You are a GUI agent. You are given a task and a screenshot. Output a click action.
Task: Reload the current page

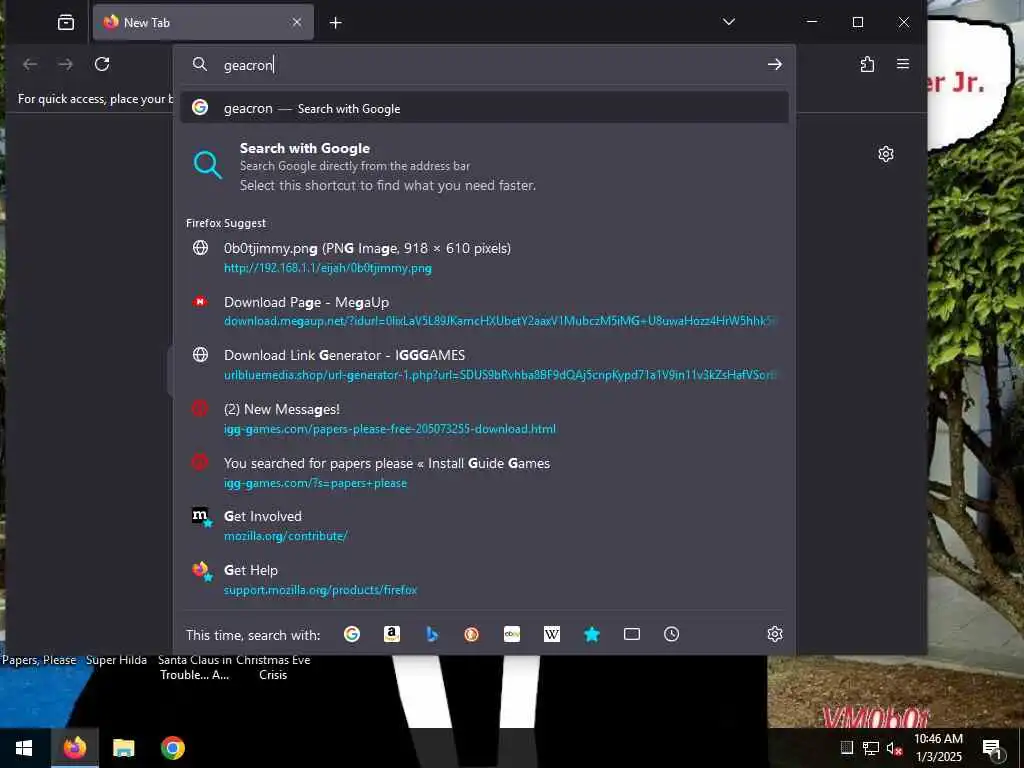click(102, 64)
